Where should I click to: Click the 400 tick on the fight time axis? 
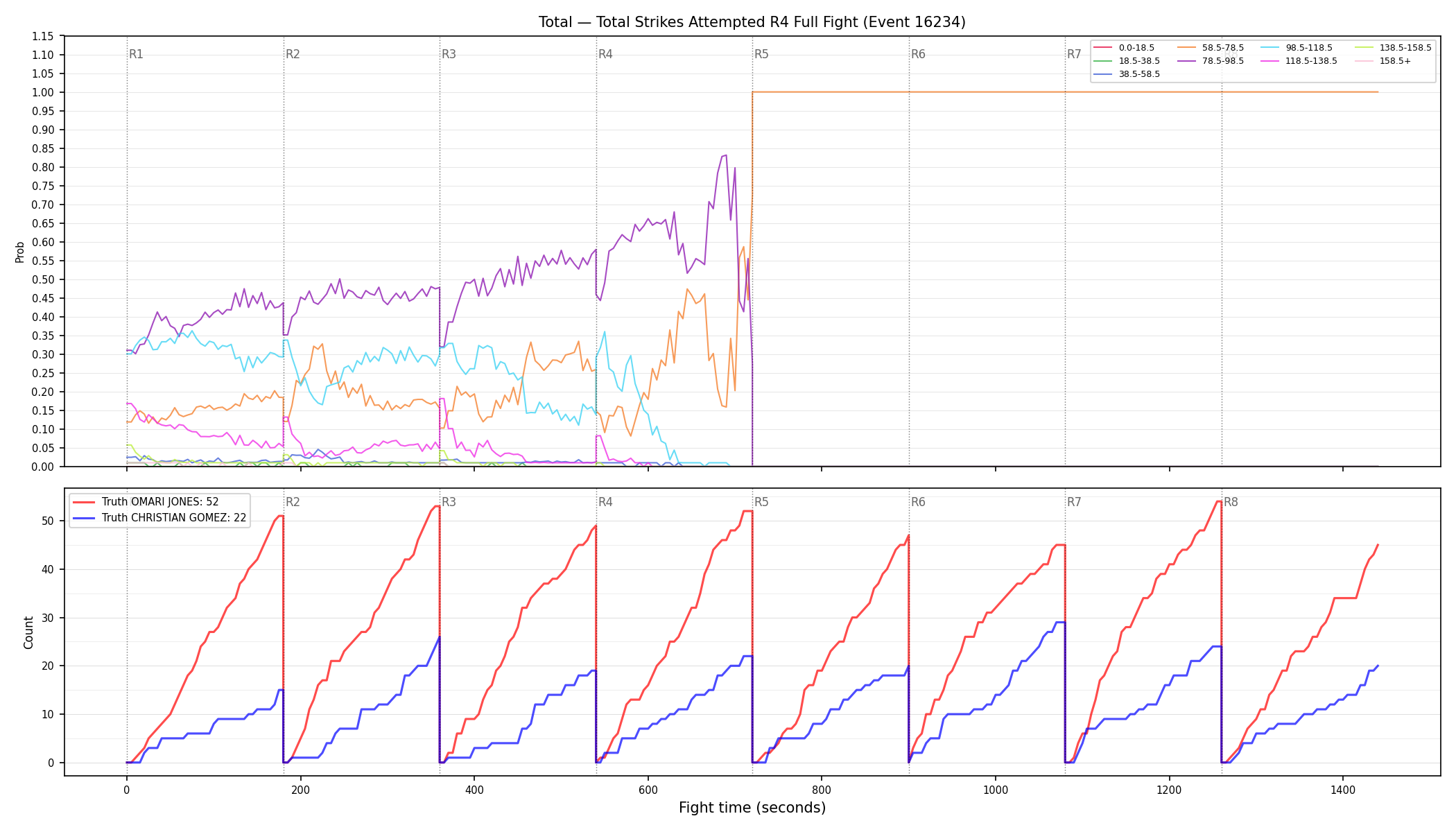pos(474,789)
